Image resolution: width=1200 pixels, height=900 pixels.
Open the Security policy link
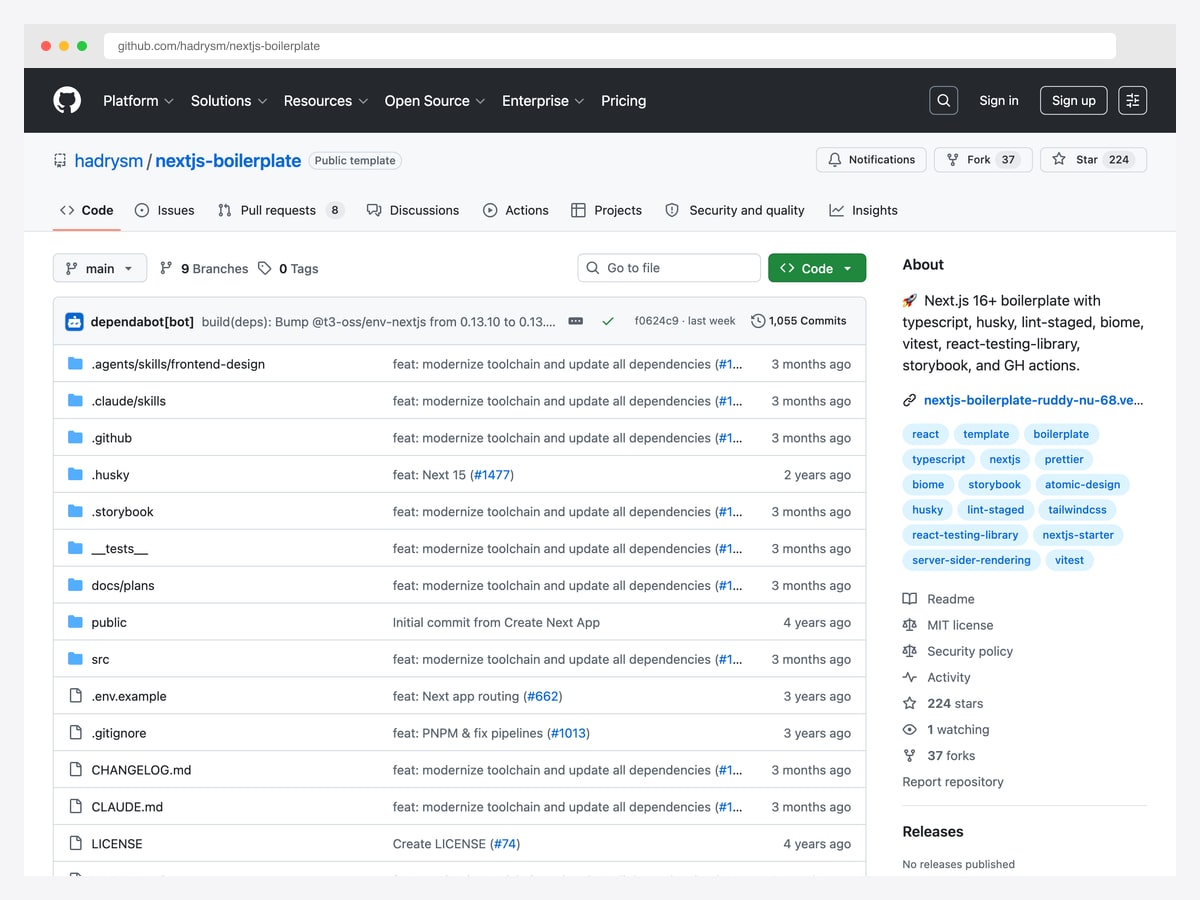coord(970,651)
